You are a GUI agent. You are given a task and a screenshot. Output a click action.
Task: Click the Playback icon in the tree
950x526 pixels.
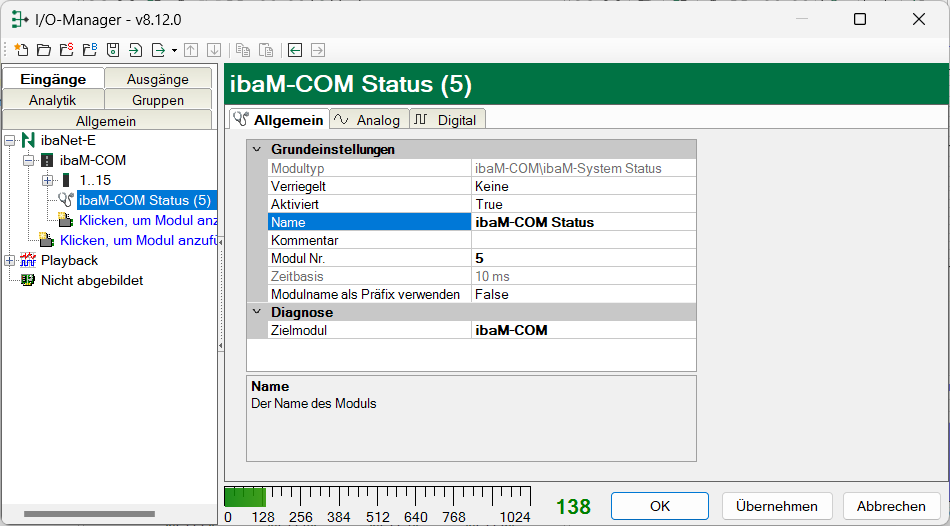coord(28,261)
